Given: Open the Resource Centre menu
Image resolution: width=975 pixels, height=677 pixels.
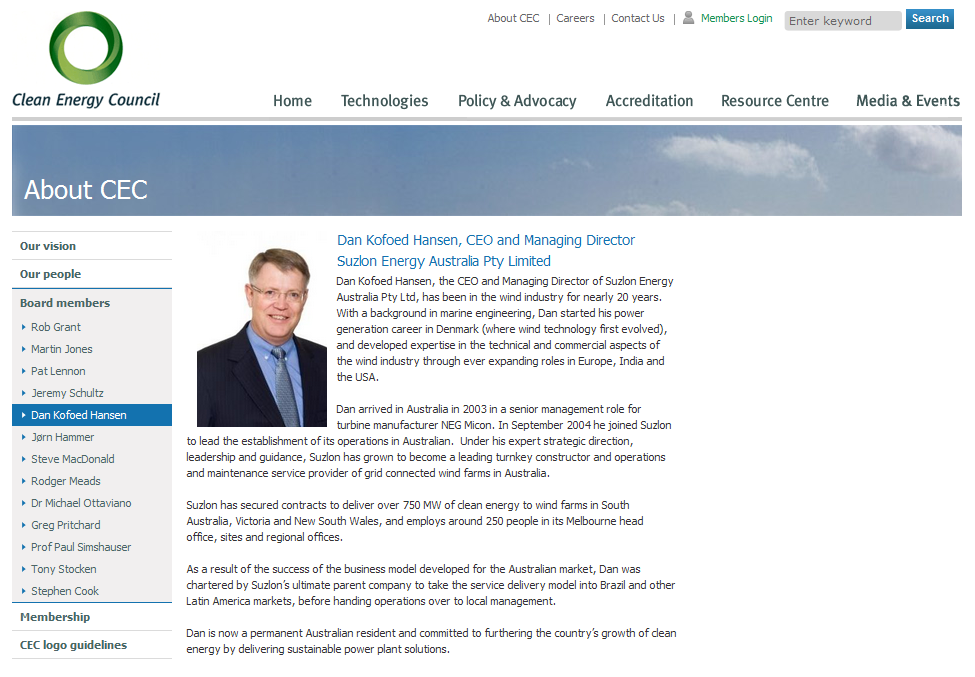Looking at the screenshot, I should point(775,101).
